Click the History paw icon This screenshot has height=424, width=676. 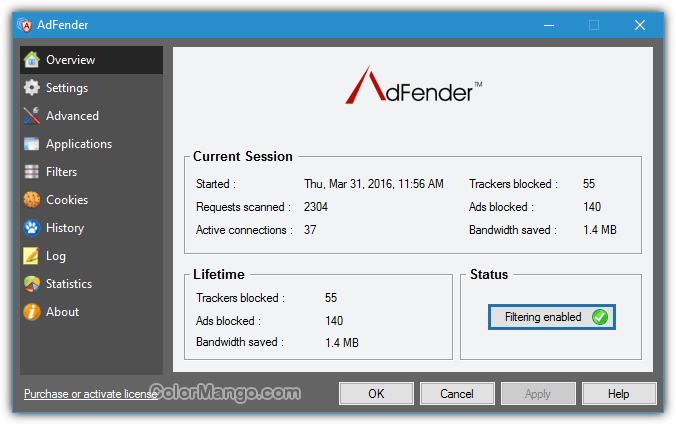31,228
